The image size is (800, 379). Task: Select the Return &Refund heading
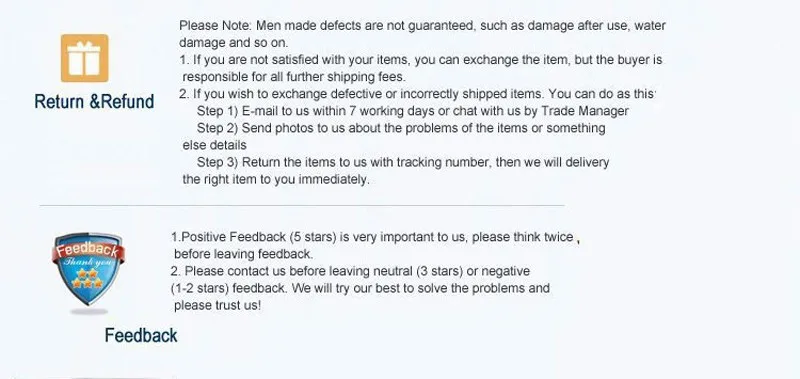pos(94,102)
